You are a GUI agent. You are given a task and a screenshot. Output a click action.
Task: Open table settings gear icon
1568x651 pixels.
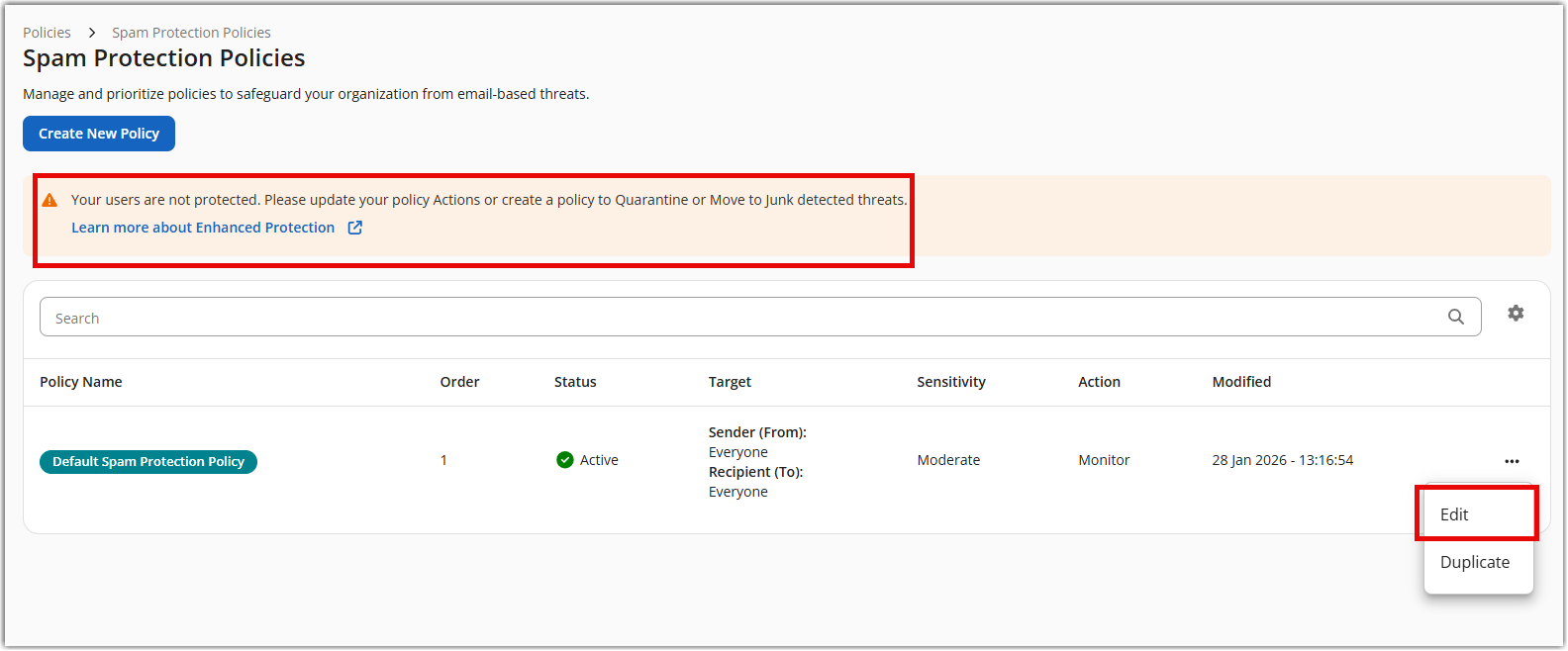click(x=1516, y=314)
